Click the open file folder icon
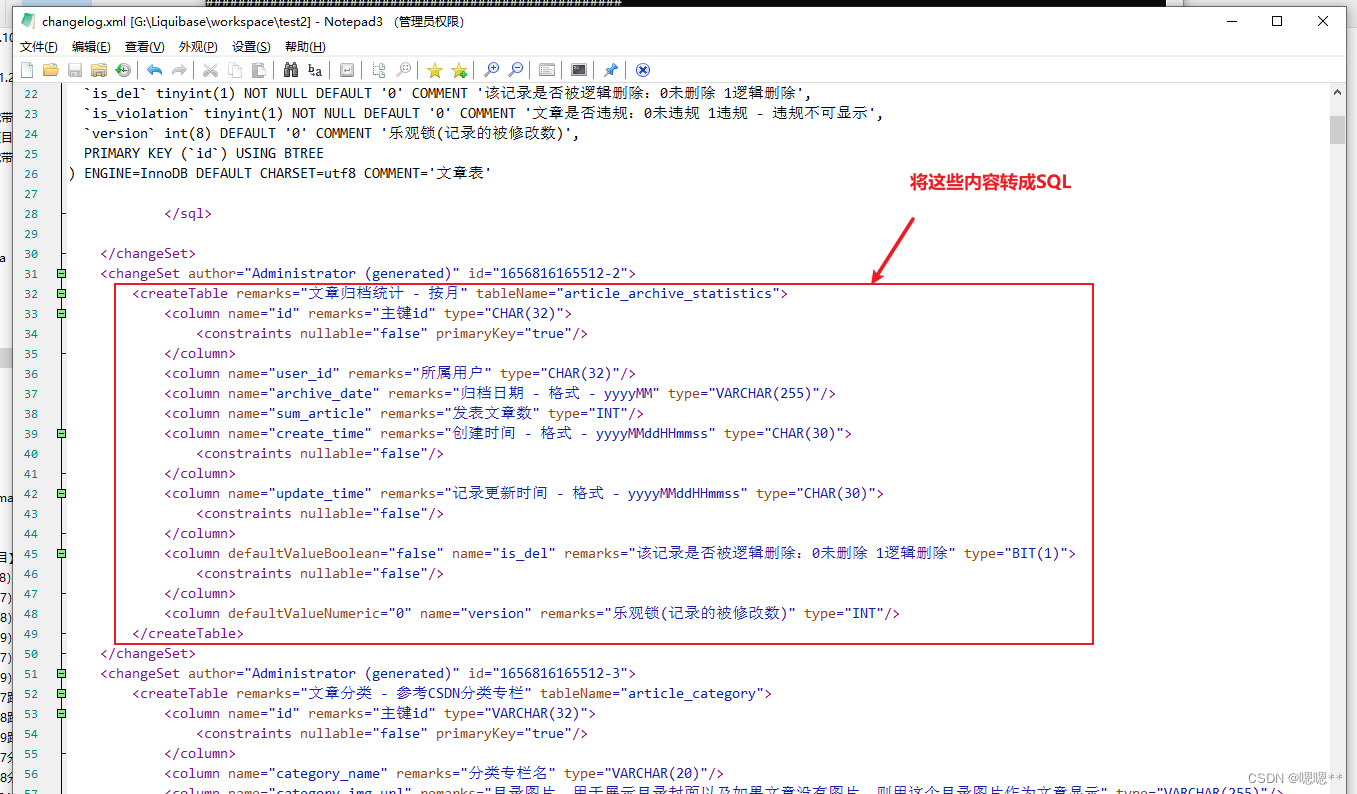Image resolution: width=1357 pixels, height=794 pixels. point(51,70)
